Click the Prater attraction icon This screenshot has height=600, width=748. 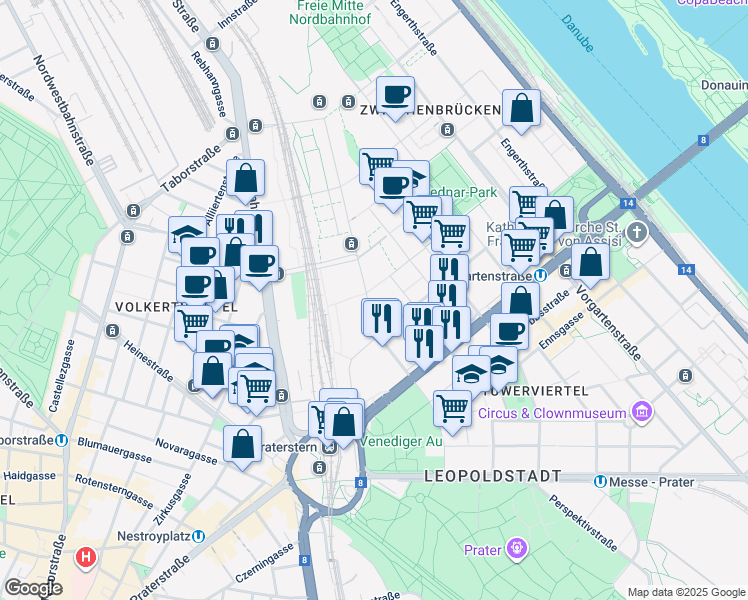click(x=517, y=548)
